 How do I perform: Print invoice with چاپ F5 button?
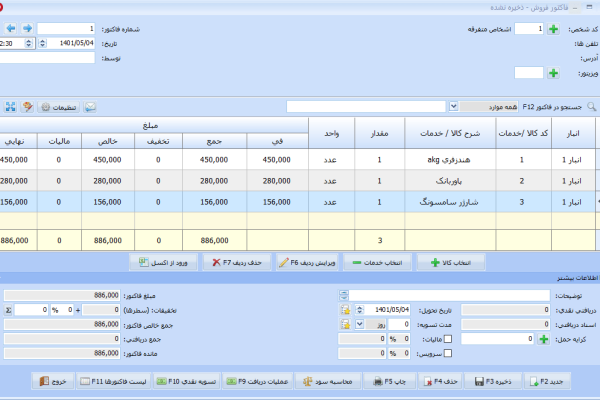click(390, 381)
